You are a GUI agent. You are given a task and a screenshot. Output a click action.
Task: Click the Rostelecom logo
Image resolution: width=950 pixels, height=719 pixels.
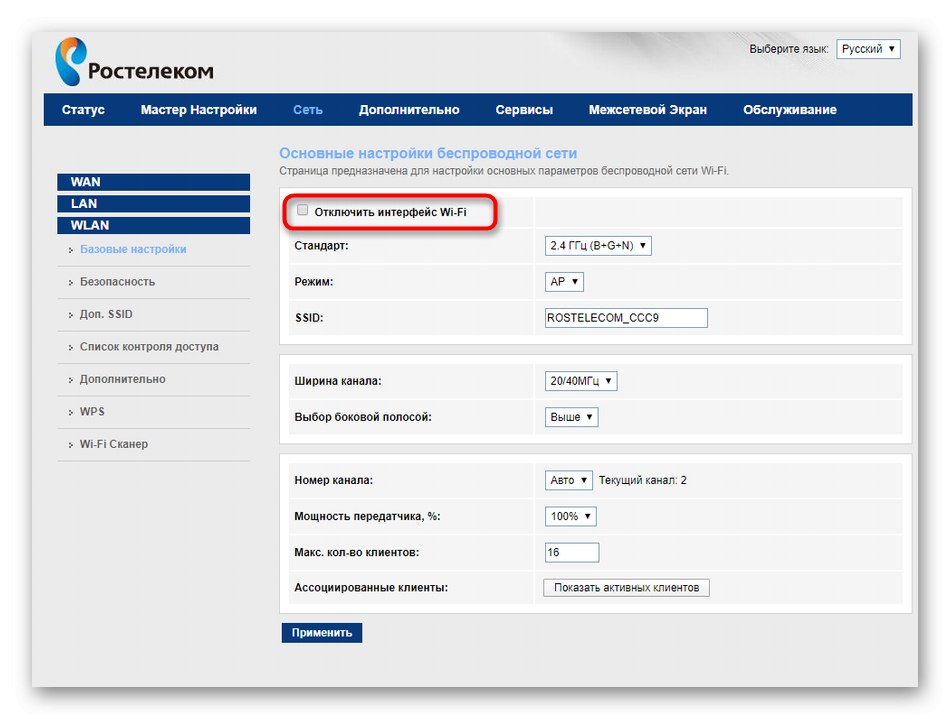coord(134,62)
